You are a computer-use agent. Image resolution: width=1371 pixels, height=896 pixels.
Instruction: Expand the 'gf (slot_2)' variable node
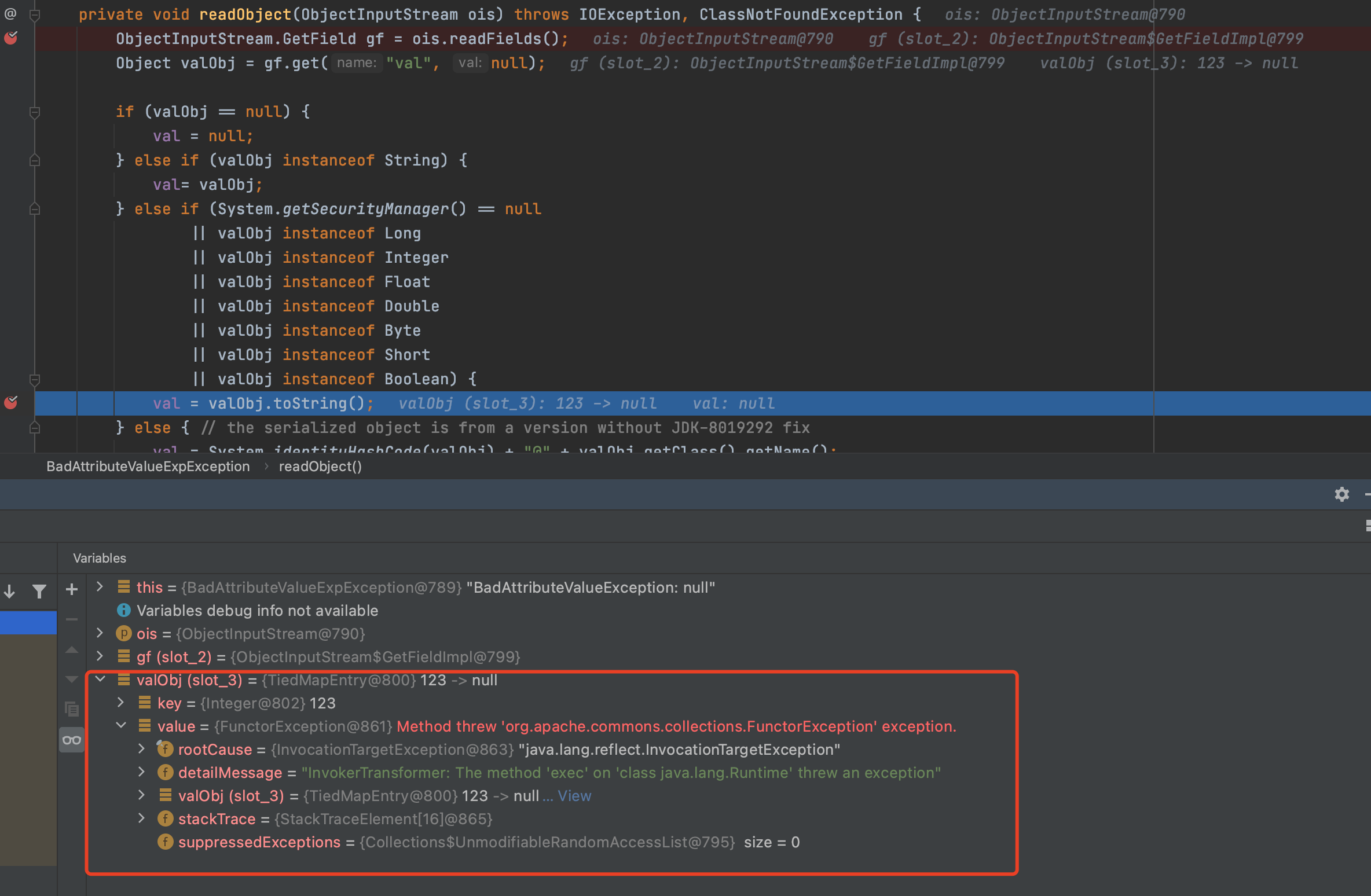coord(100,656)
